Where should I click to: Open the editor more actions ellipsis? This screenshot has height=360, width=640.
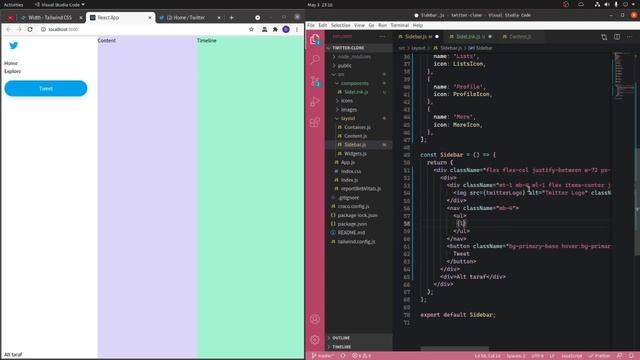[x=629, y=37]
